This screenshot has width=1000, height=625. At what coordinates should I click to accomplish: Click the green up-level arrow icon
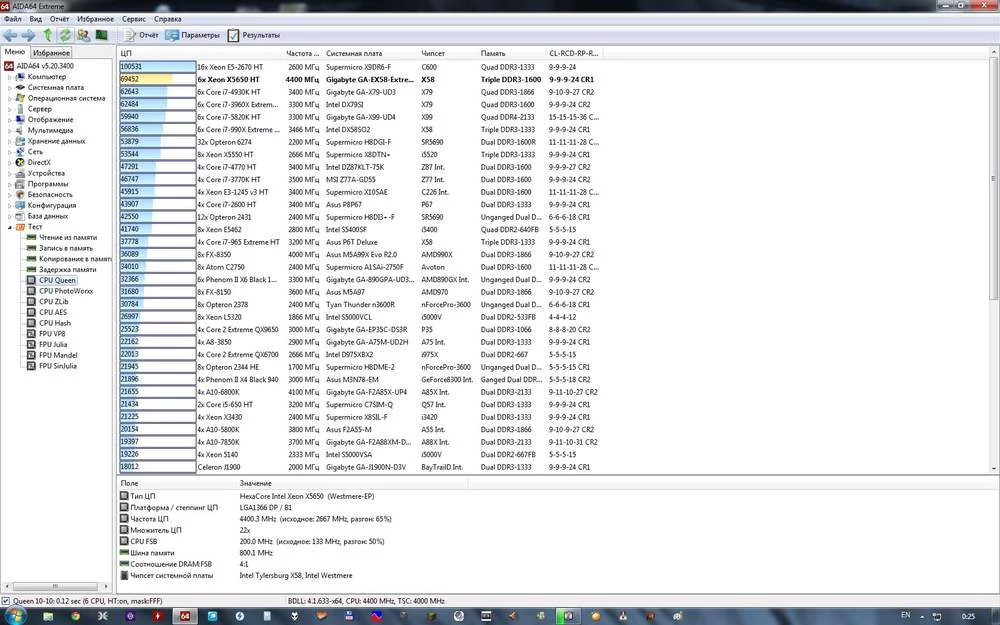click(x=48, y=35)
